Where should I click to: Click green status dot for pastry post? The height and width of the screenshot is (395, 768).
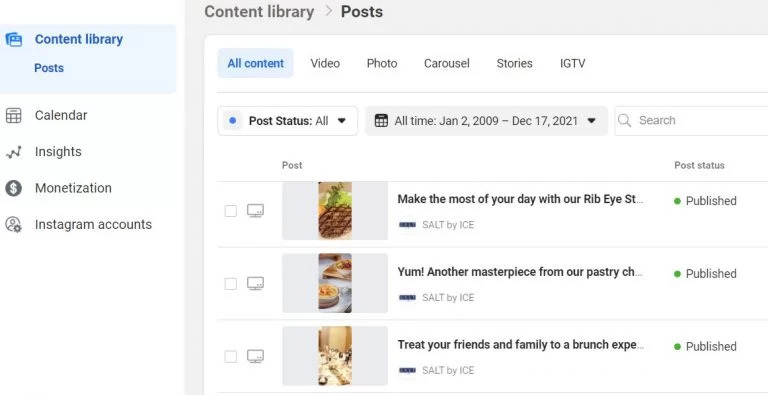(x=677, y=274)
